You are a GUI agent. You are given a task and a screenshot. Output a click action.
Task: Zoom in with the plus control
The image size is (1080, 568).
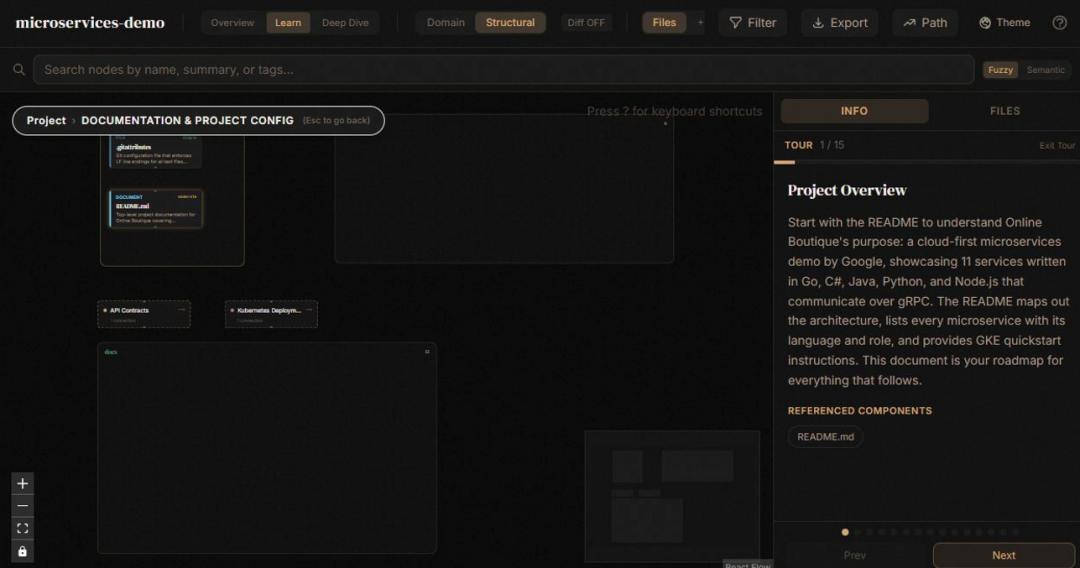[22, 483]
